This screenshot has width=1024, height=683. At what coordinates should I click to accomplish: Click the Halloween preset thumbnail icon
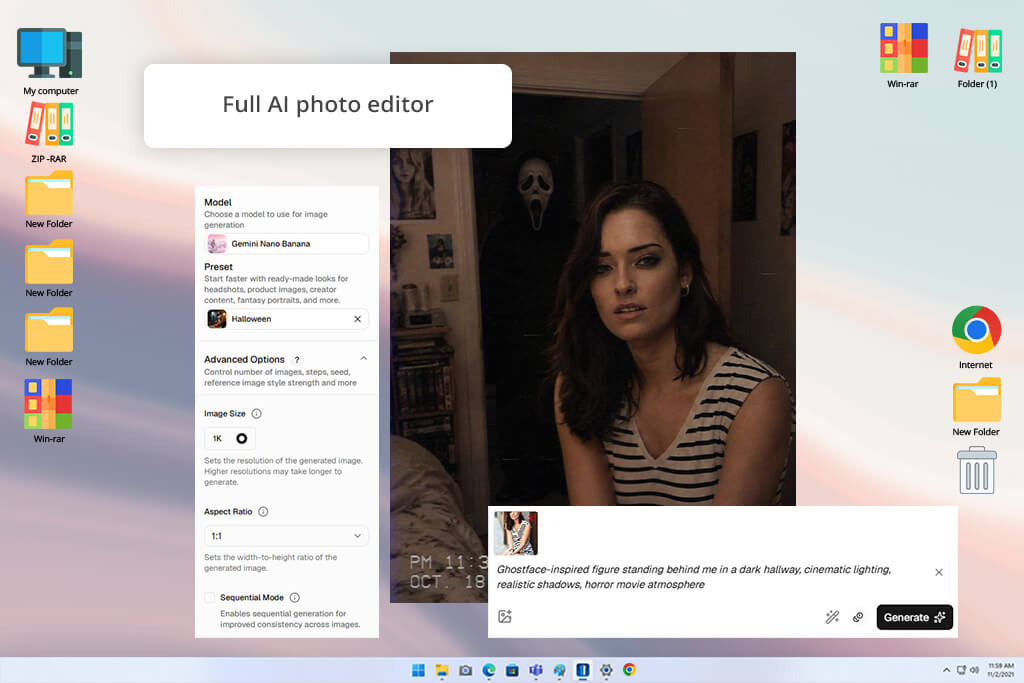[217, 319]
